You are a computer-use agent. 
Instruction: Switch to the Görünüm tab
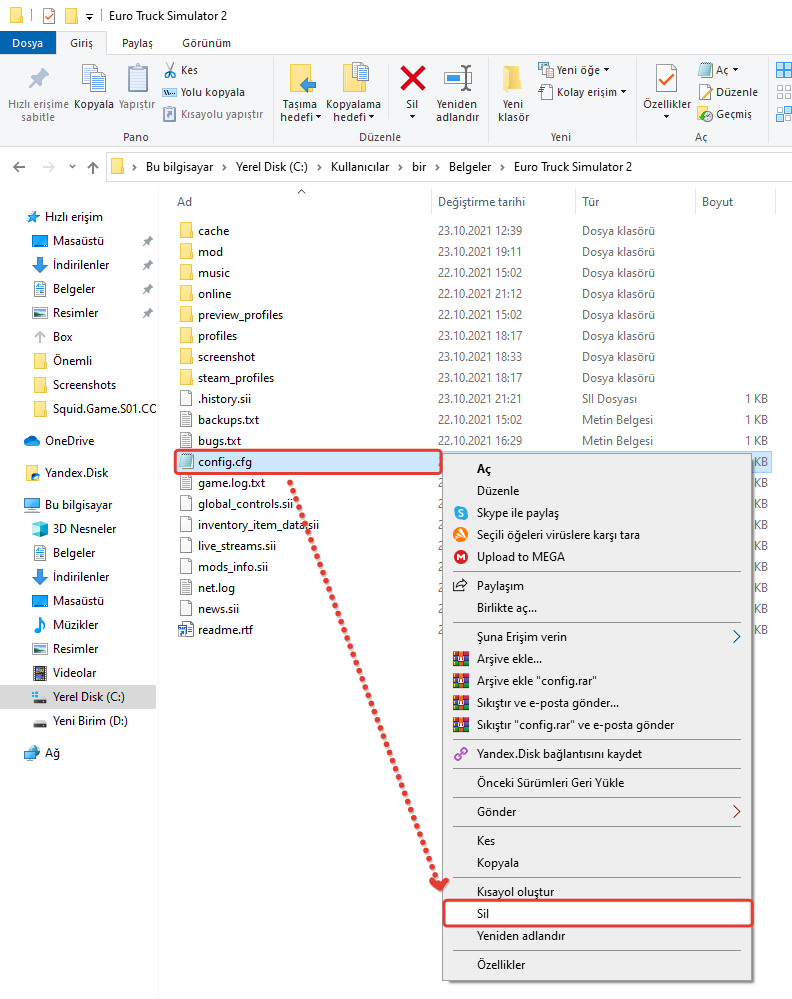(x=206, y=43)
